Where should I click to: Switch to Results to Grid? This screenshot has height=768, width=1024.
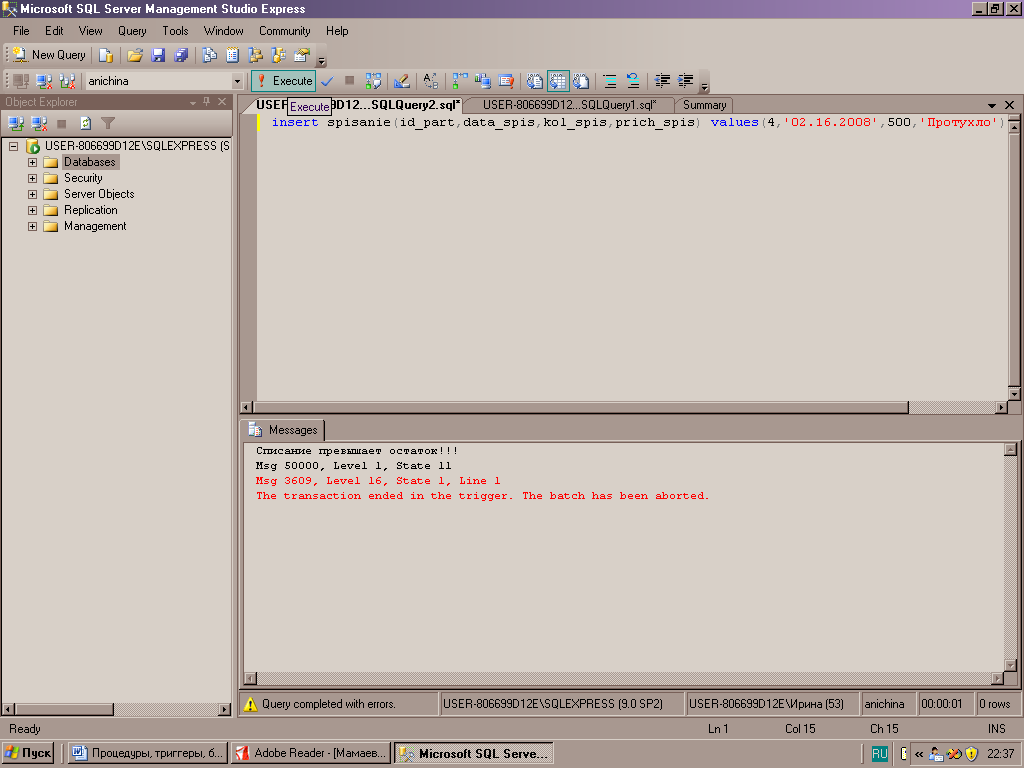[x=558, y=81]
